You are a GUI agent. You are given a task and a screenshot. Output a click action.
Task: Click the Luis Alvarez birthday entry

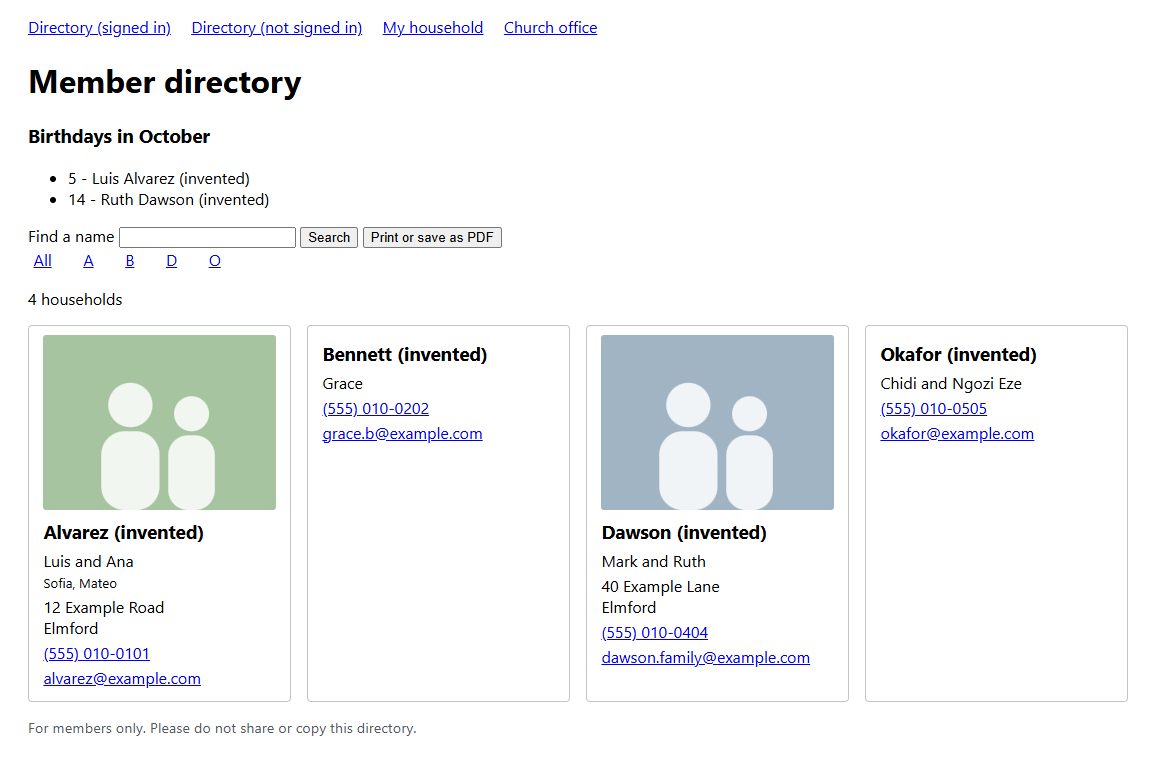point(159,179)
